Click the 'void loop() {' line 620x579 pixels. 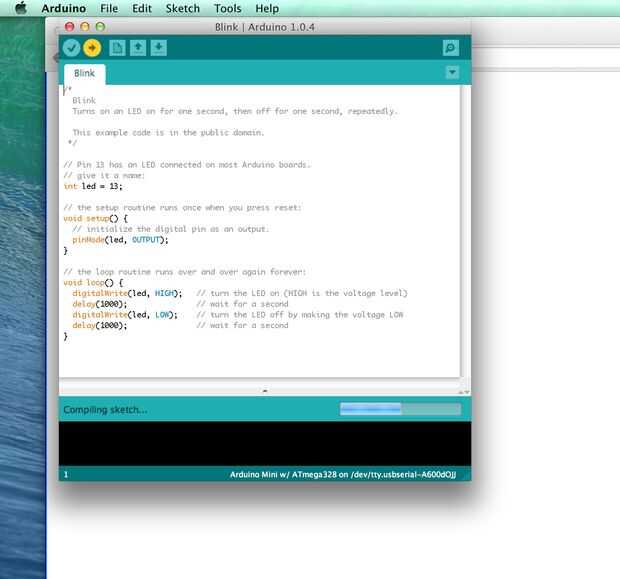(93, 282)
